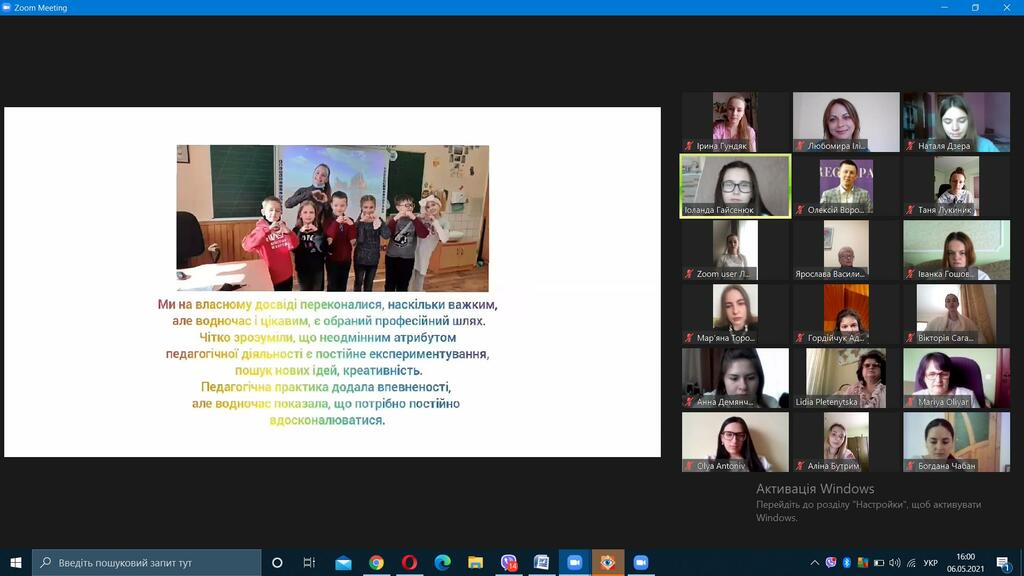Click the Windows search input field
The height and width of the screenshot is (576, 1024).
coord(147,562)
